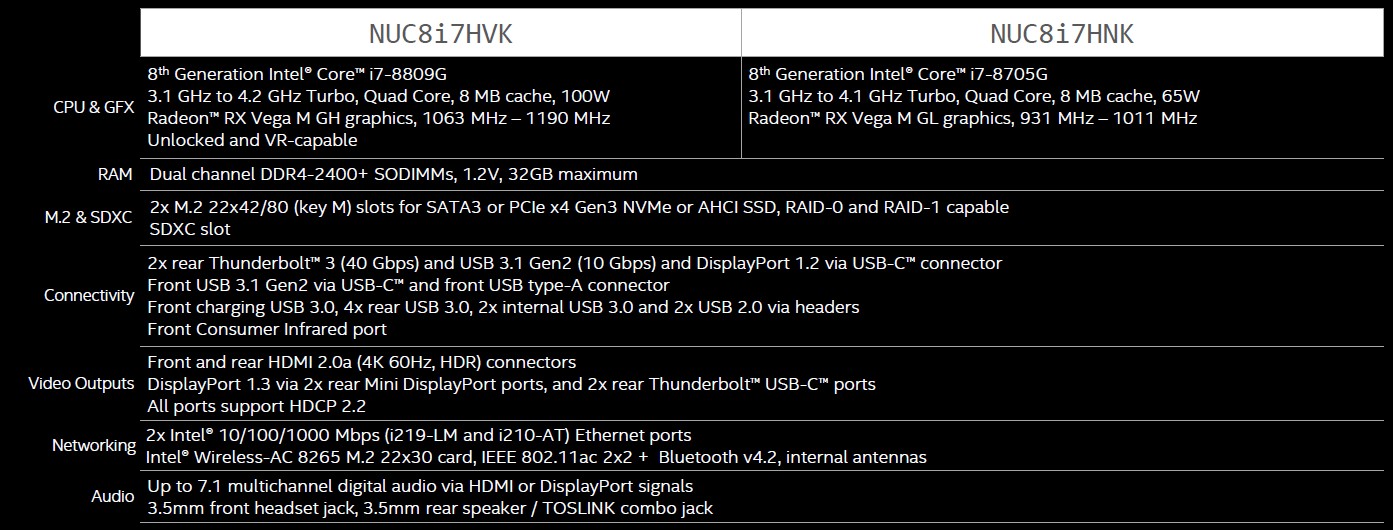Select the CPU & GFX row label
The image size is (1393, 530).
[93, 107]
